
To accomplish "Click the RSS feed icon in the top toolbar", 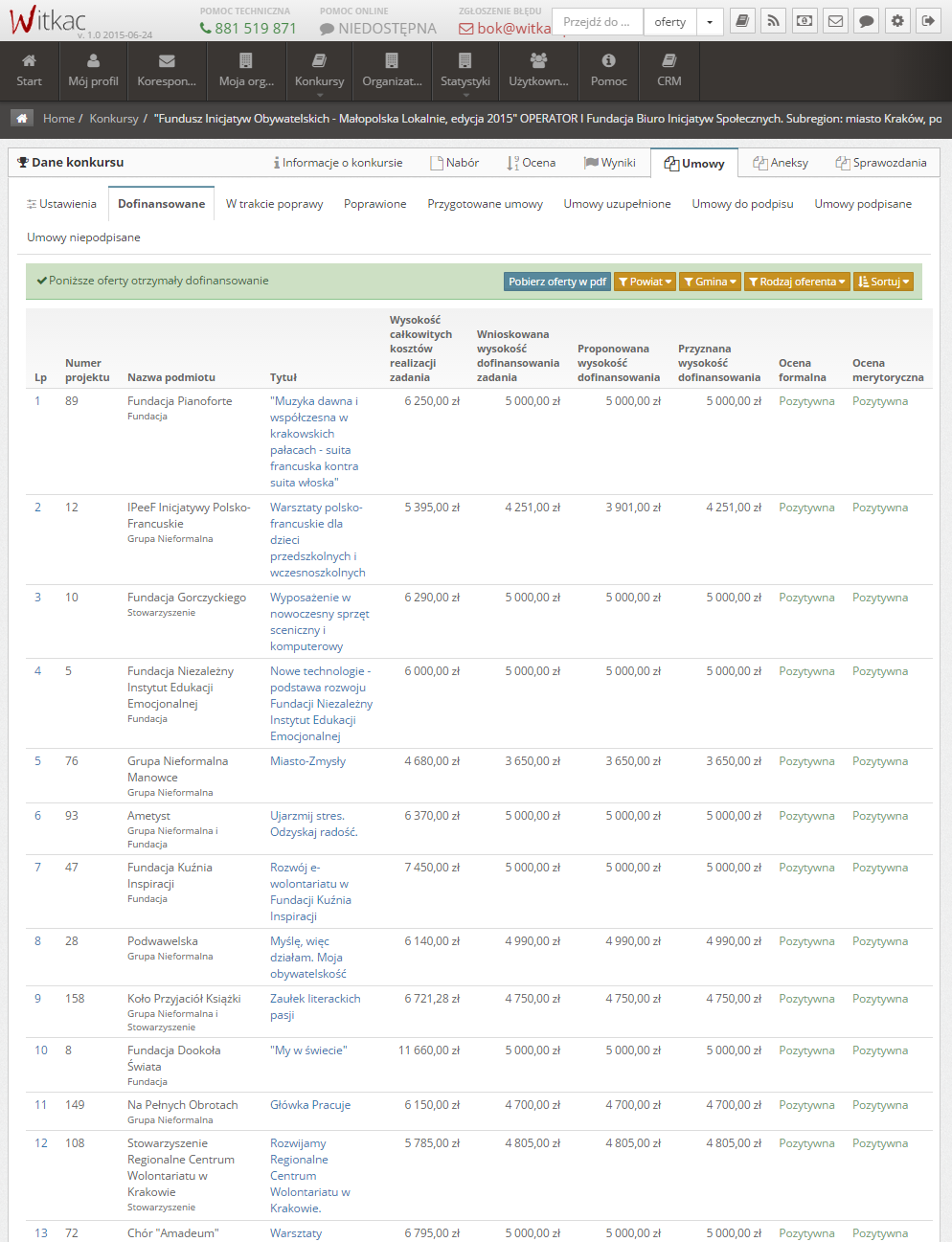I will 773,21.
